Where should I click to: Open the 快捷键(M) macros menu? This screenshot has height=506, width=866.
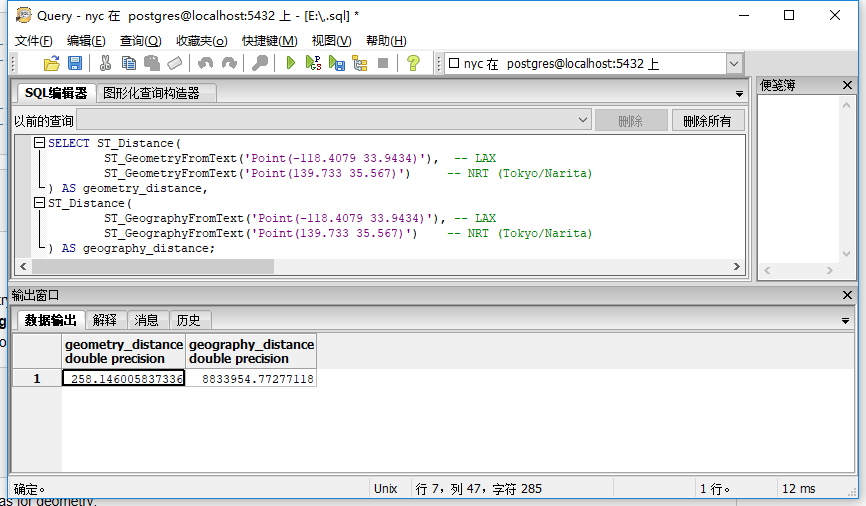pyautogui.click(x=270, y=41)
